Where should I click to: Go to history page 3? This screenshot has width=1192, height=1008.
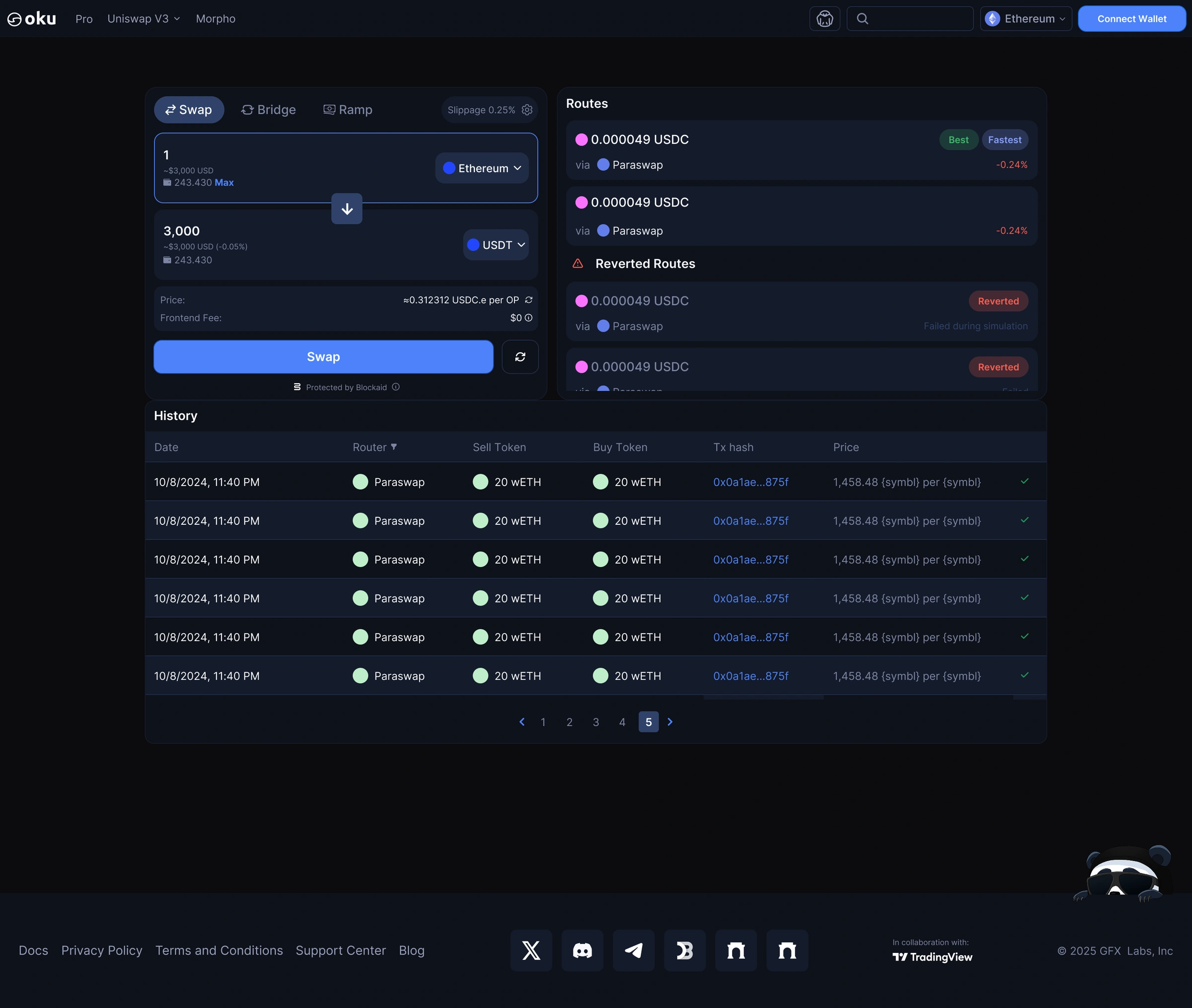click(x=596, y=721)
